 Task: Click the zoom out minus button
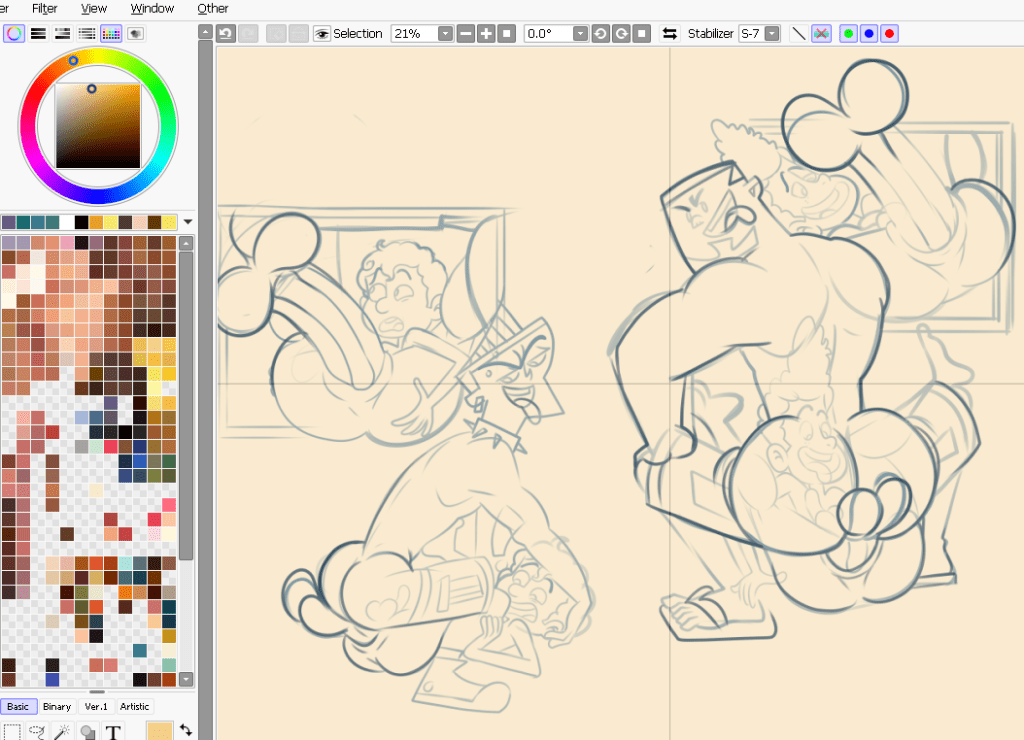coord(465,33)
